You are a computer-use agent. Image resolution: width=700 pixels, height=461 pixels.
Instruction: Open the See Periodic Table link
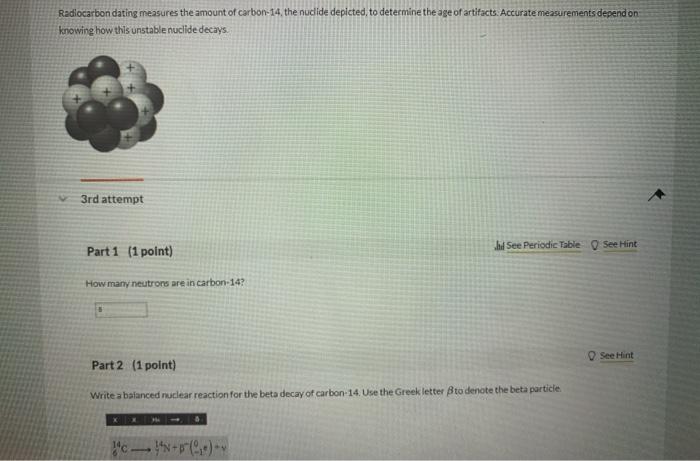tap(543, 245)
